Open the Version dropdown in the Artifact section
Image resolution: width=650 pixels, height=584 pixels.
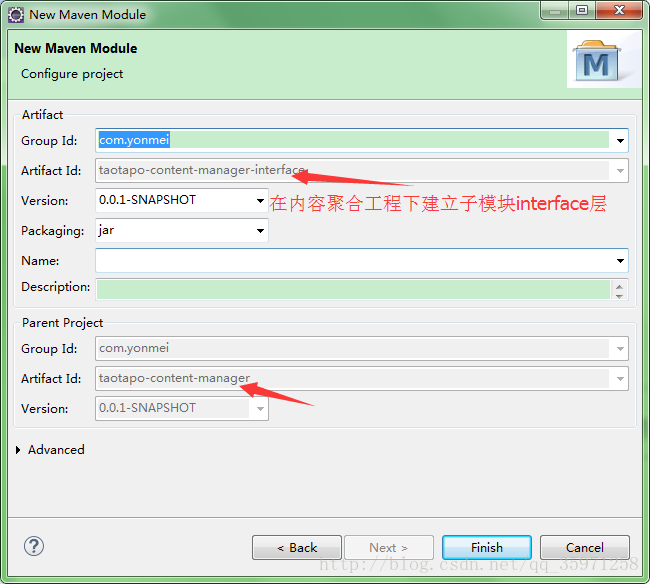pyautogui.click(x=260, y=201)
